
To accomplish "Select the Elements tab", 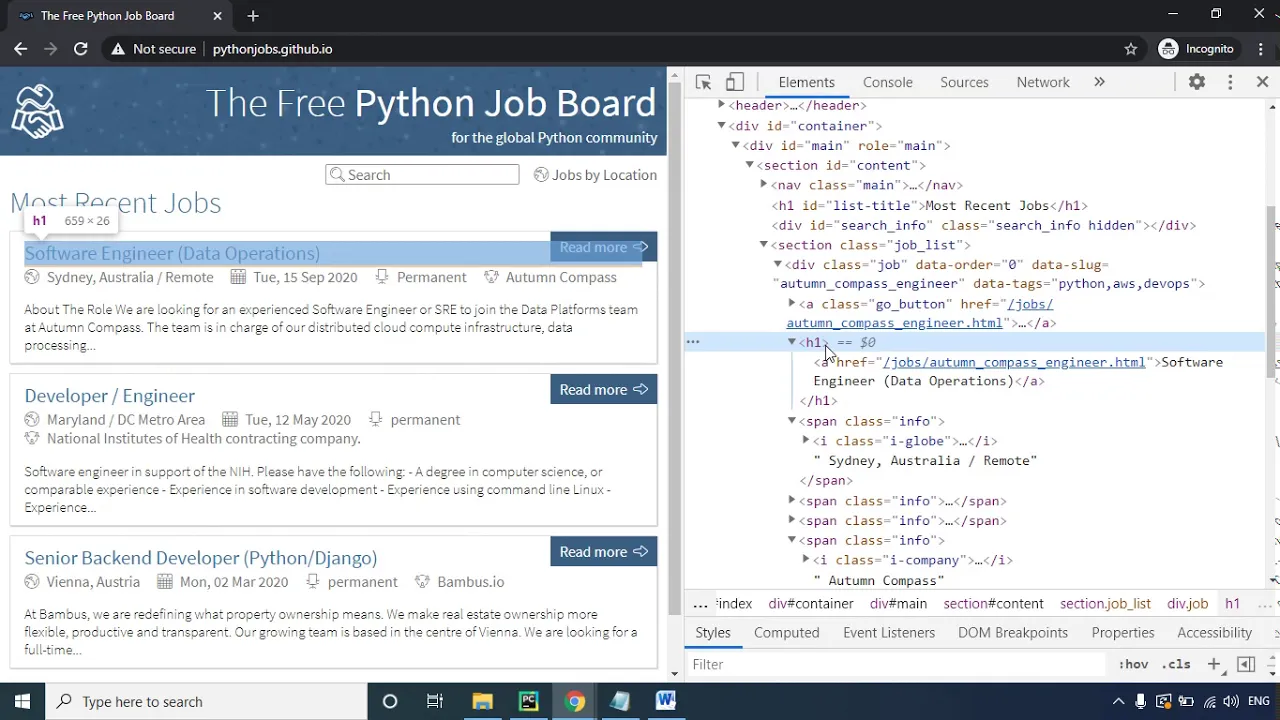I will [x=806, y=82].
